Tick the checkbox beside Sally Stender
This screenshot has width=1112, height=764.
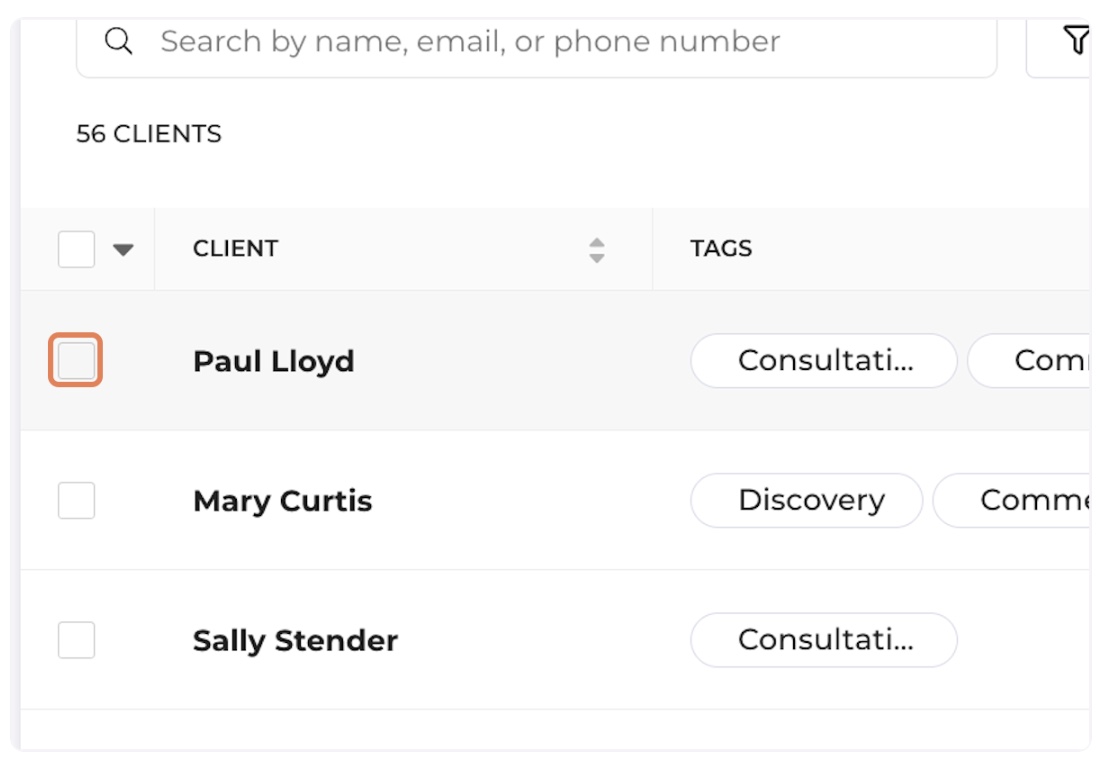[77, 640]
